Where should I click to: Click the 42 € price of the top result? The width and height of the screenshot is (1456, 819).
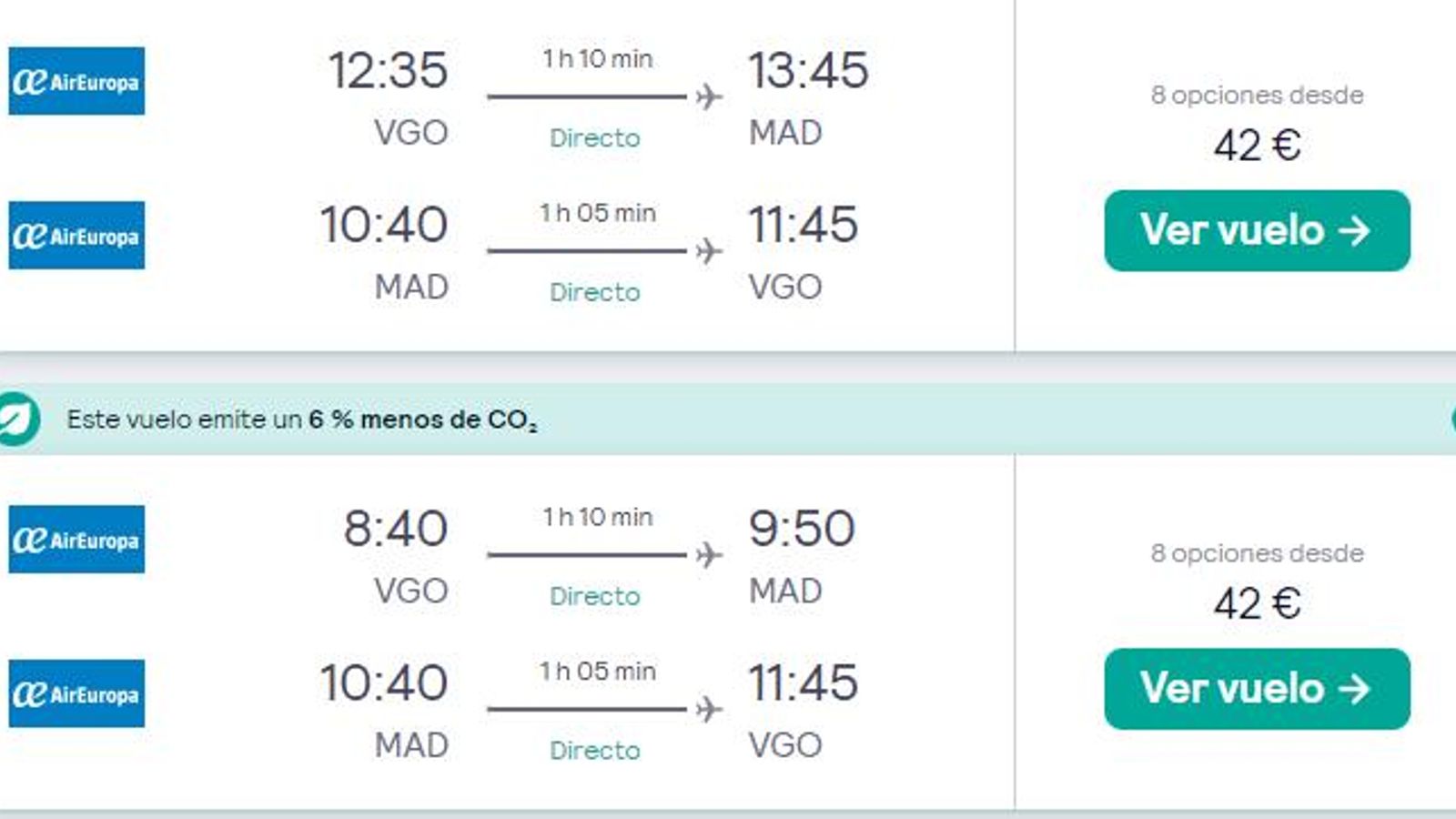[1257, 146]
